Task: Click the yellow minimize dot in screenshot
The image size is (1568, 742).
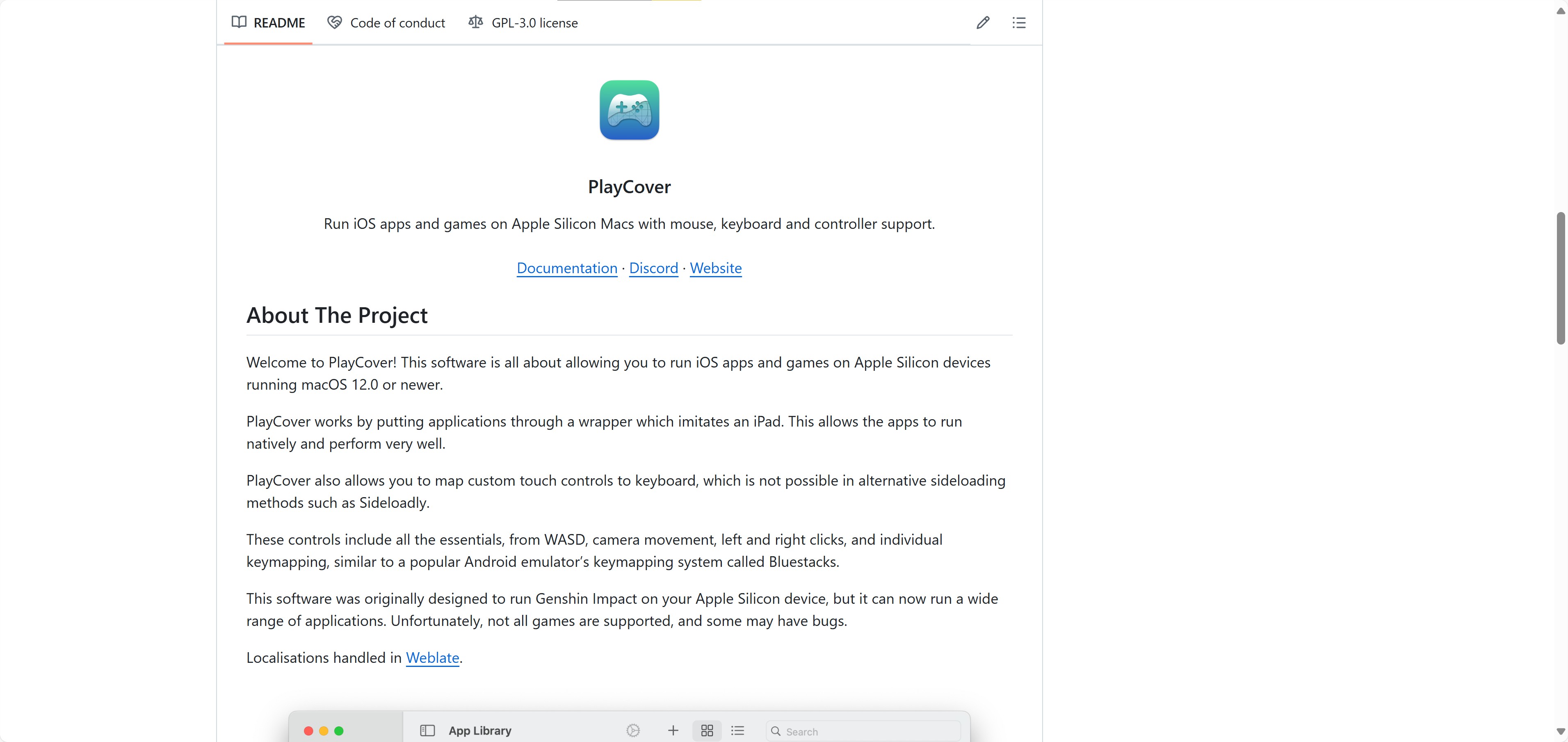Action: point(324,731)
